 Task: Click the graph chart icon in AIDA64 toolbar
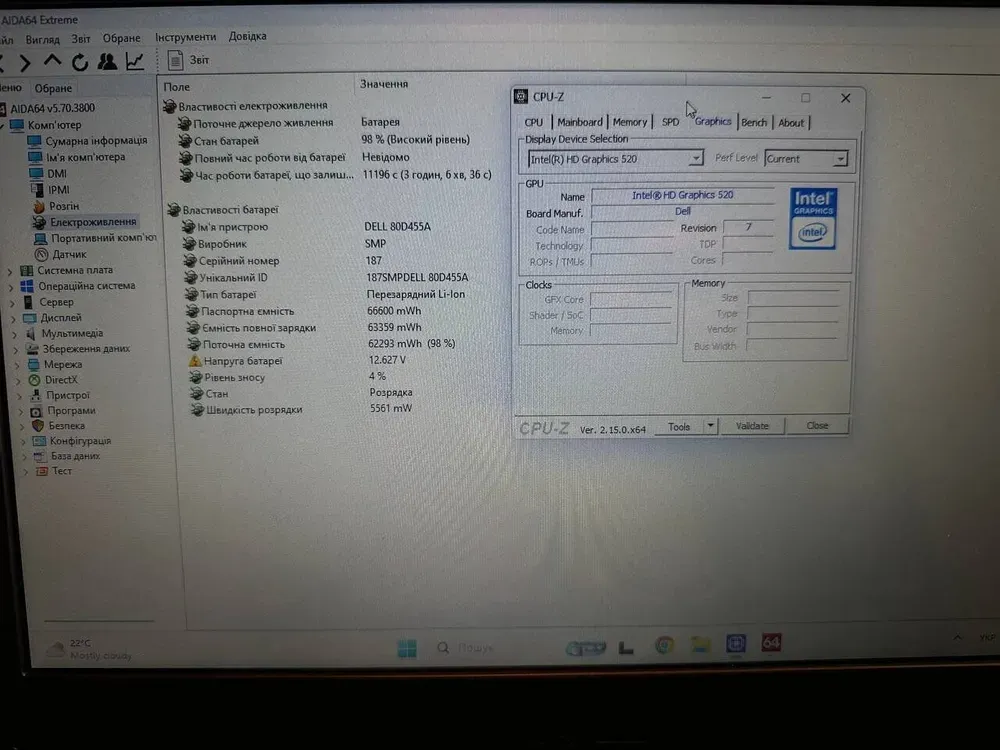(x=134, y=62)
